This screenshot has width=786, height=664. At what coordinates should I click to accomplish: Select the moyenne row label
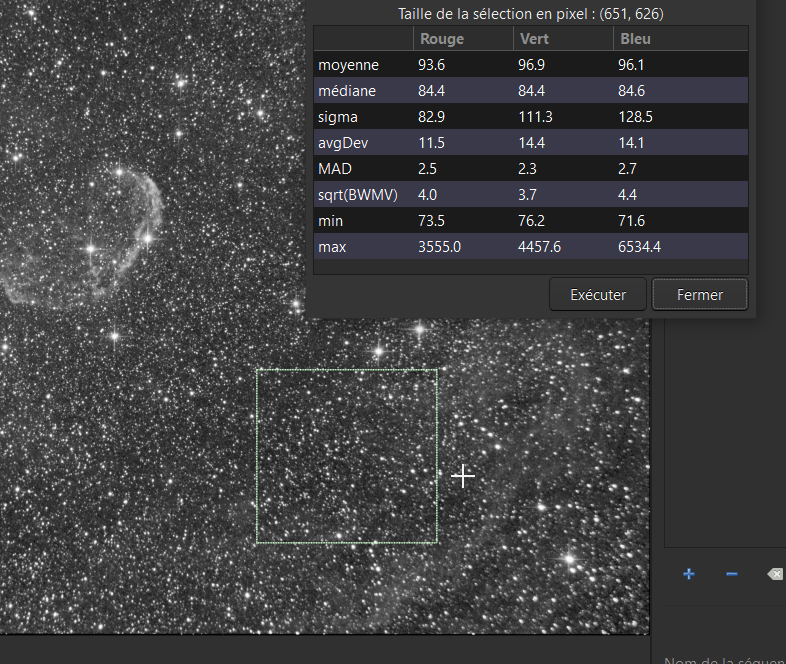(x=348, y=65)
